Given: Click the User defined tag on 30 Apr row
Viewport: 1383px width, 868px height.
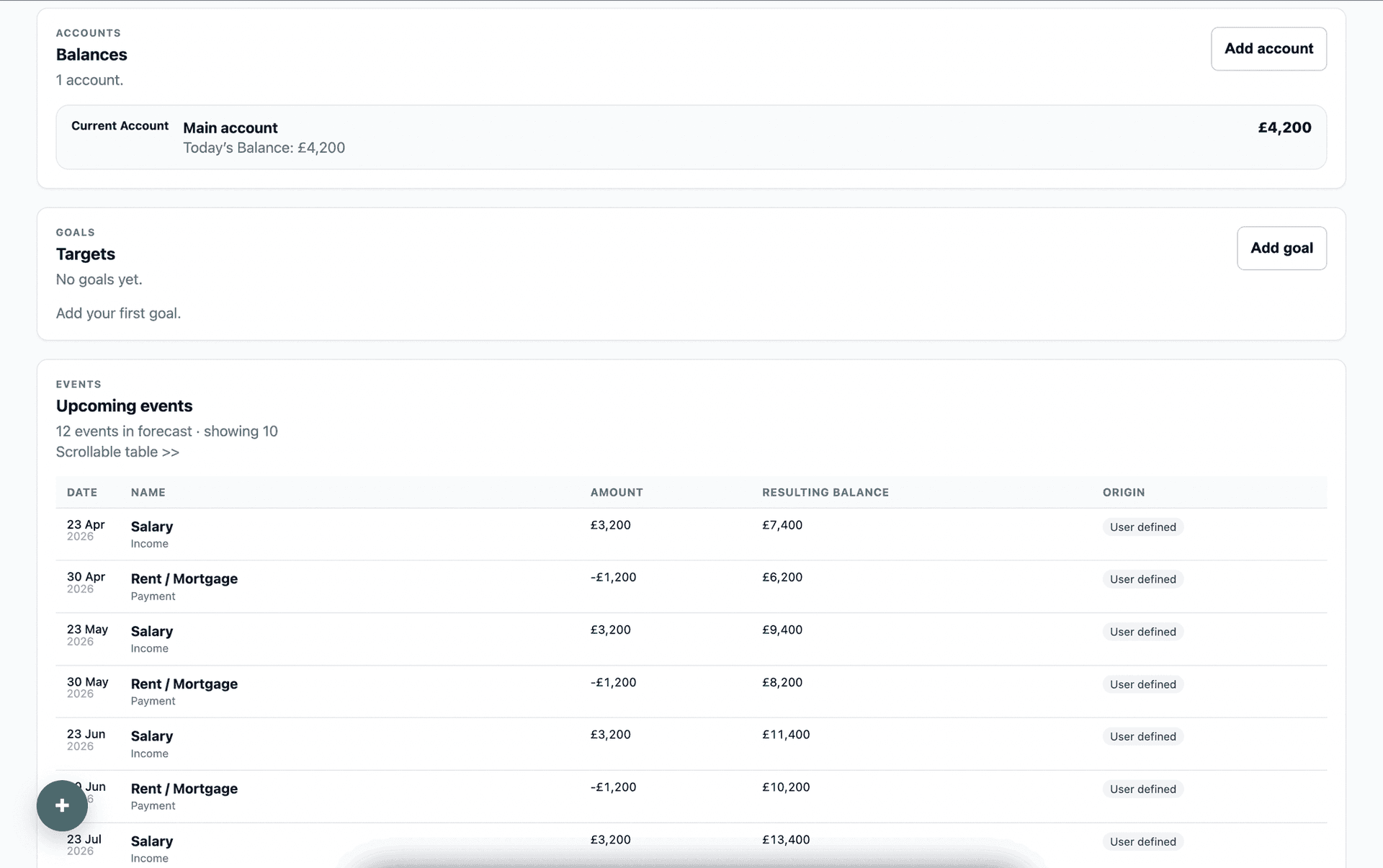Looking at the screenshot, I should (1142, 579).
